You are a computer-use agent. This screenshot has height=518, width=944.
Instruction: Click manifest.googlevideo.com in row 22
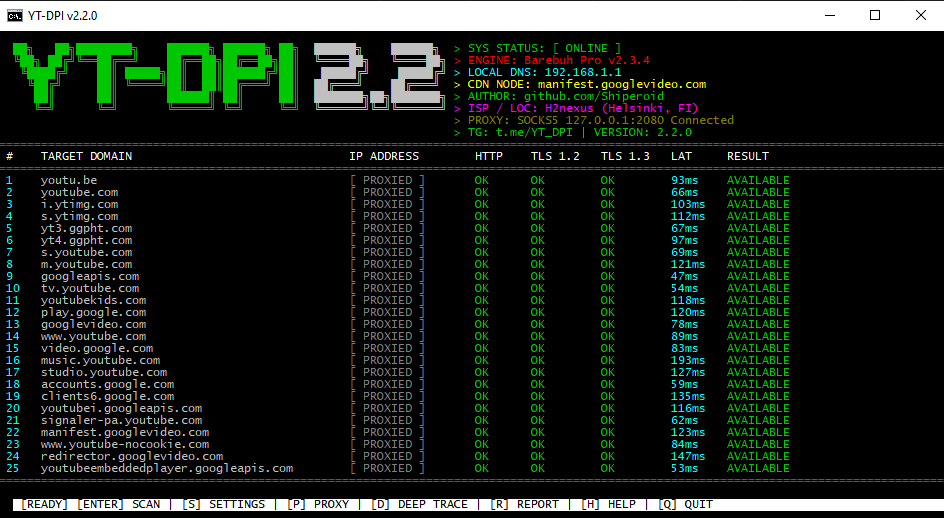tap(125, 432)
